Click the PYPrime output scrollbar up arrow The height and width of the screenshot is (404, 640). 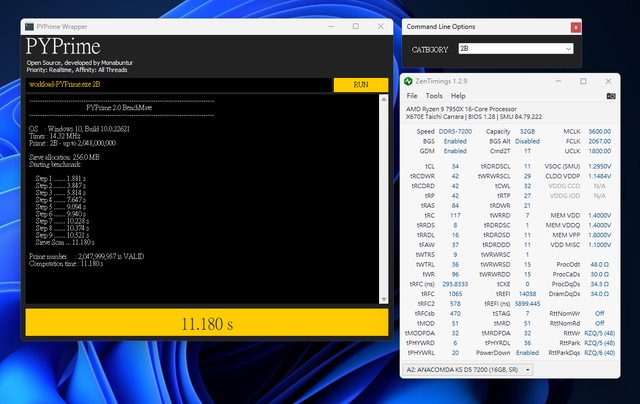click(382, 100)
